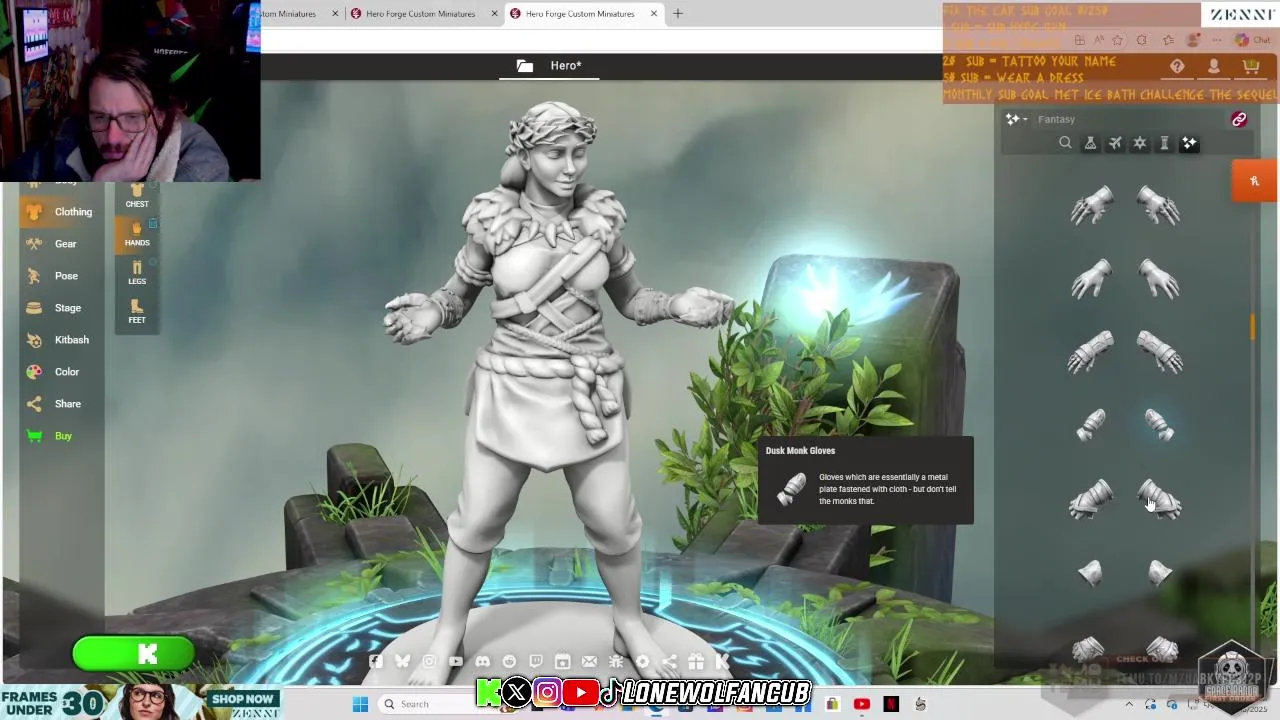Open the settings gear in bottom toolbar
The height and width of the screenshot is (720, 1280).
[x=643, y=661]
